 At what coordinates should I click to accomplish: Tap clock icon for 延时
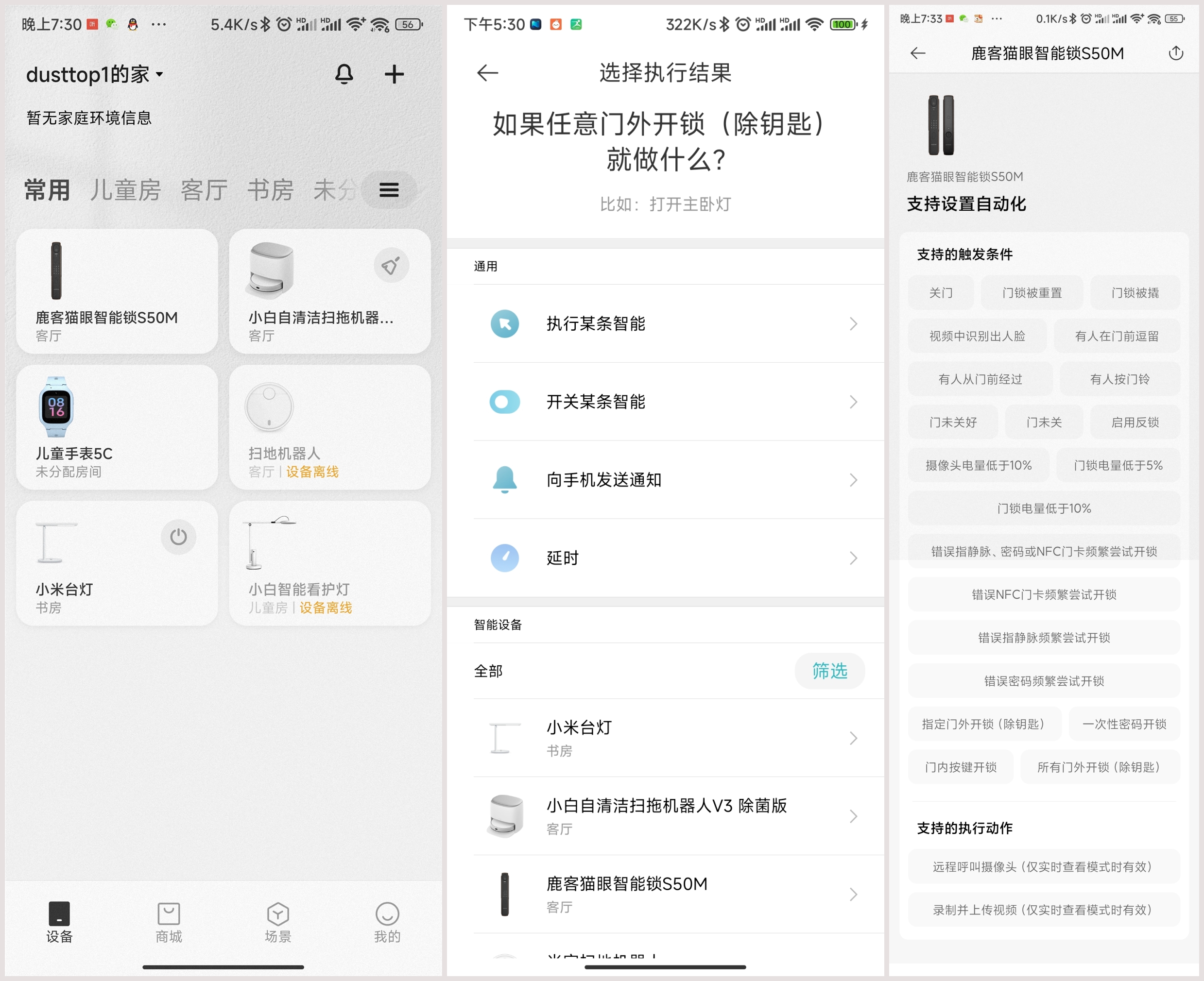click(x=505, y=558)
